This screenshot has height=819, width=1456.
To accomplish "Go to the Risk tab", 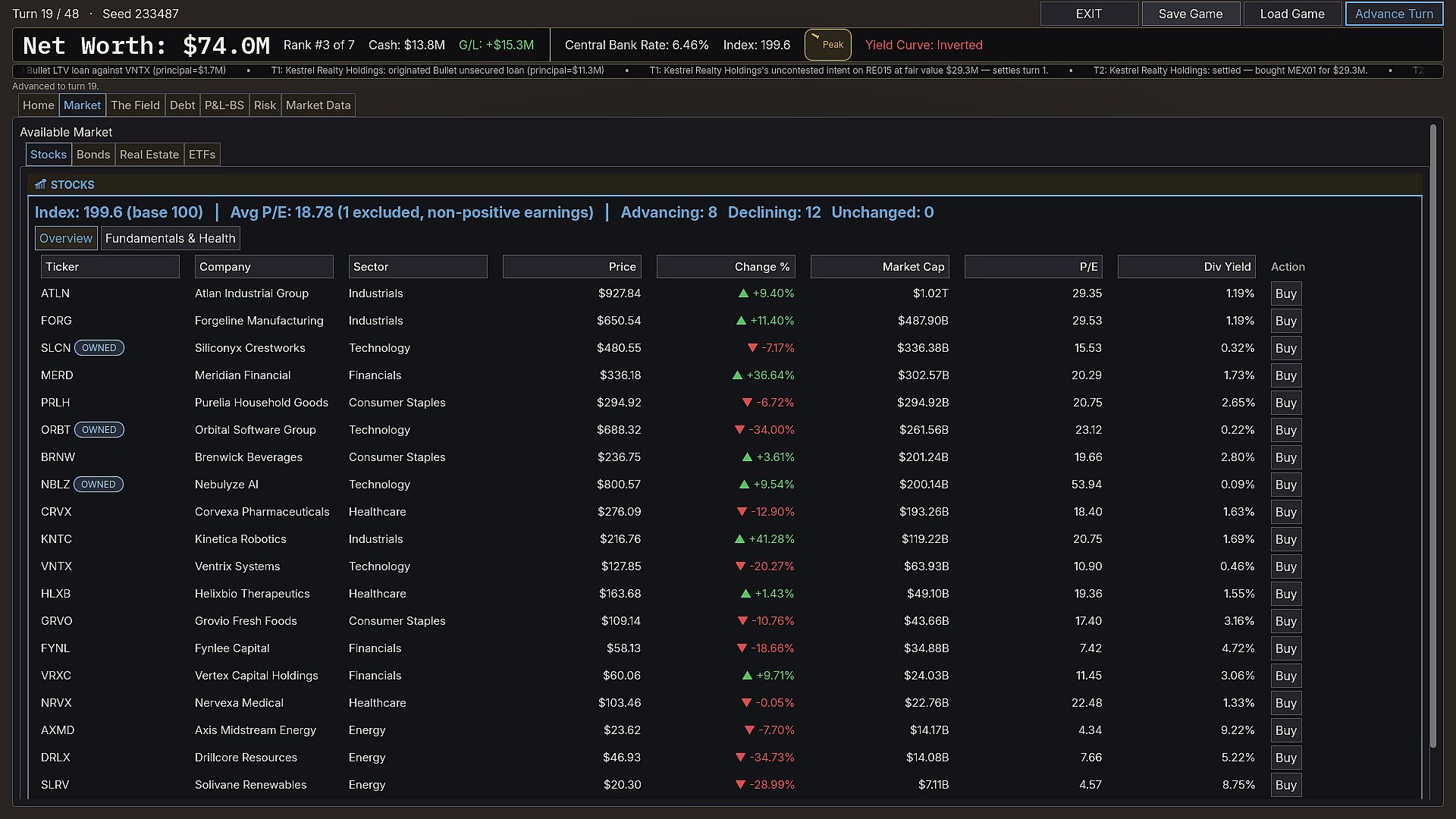I will (x=265, y=105).
